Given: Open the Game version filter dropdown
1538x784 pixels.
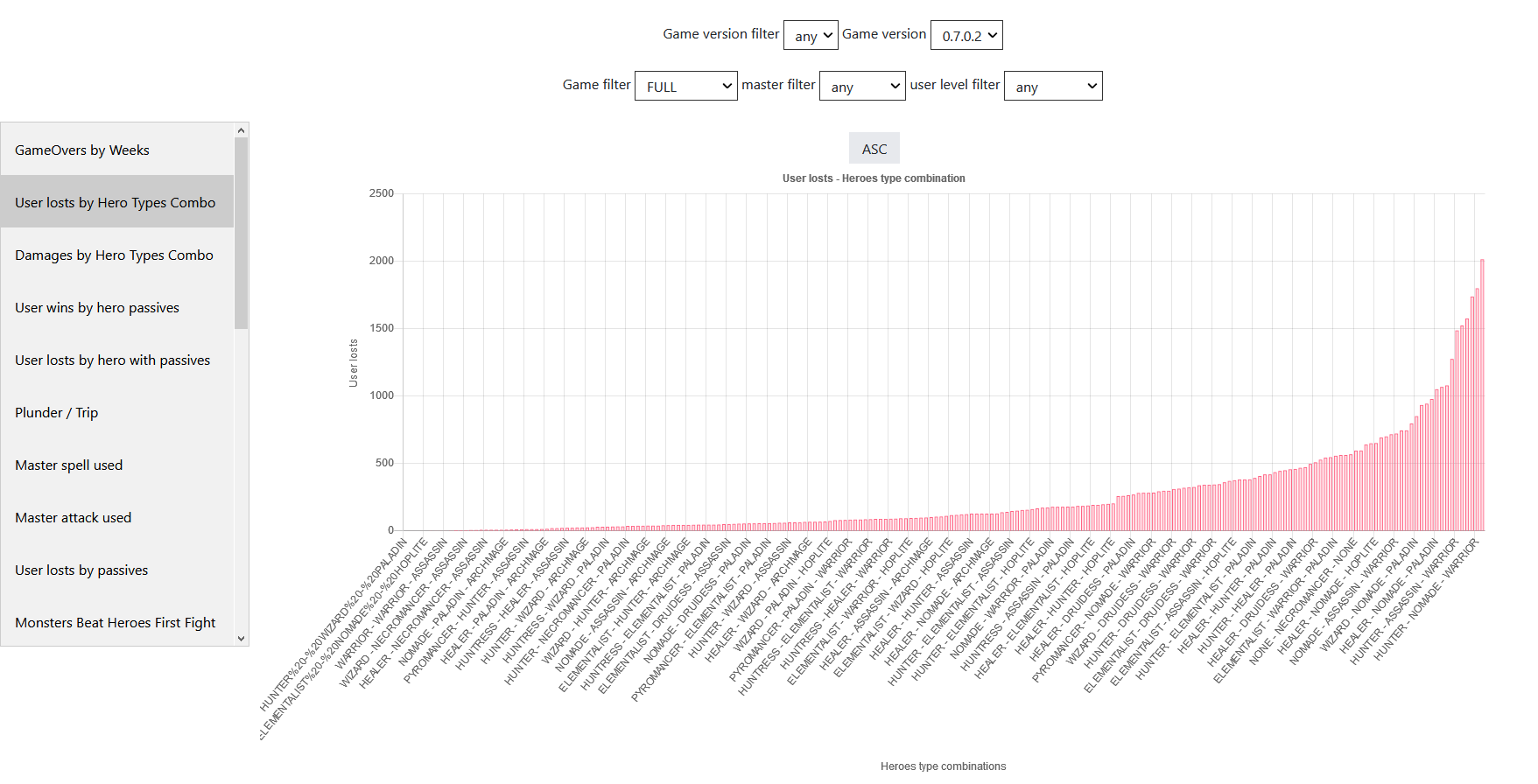Looking at the screenshot, I should (810, 36).
